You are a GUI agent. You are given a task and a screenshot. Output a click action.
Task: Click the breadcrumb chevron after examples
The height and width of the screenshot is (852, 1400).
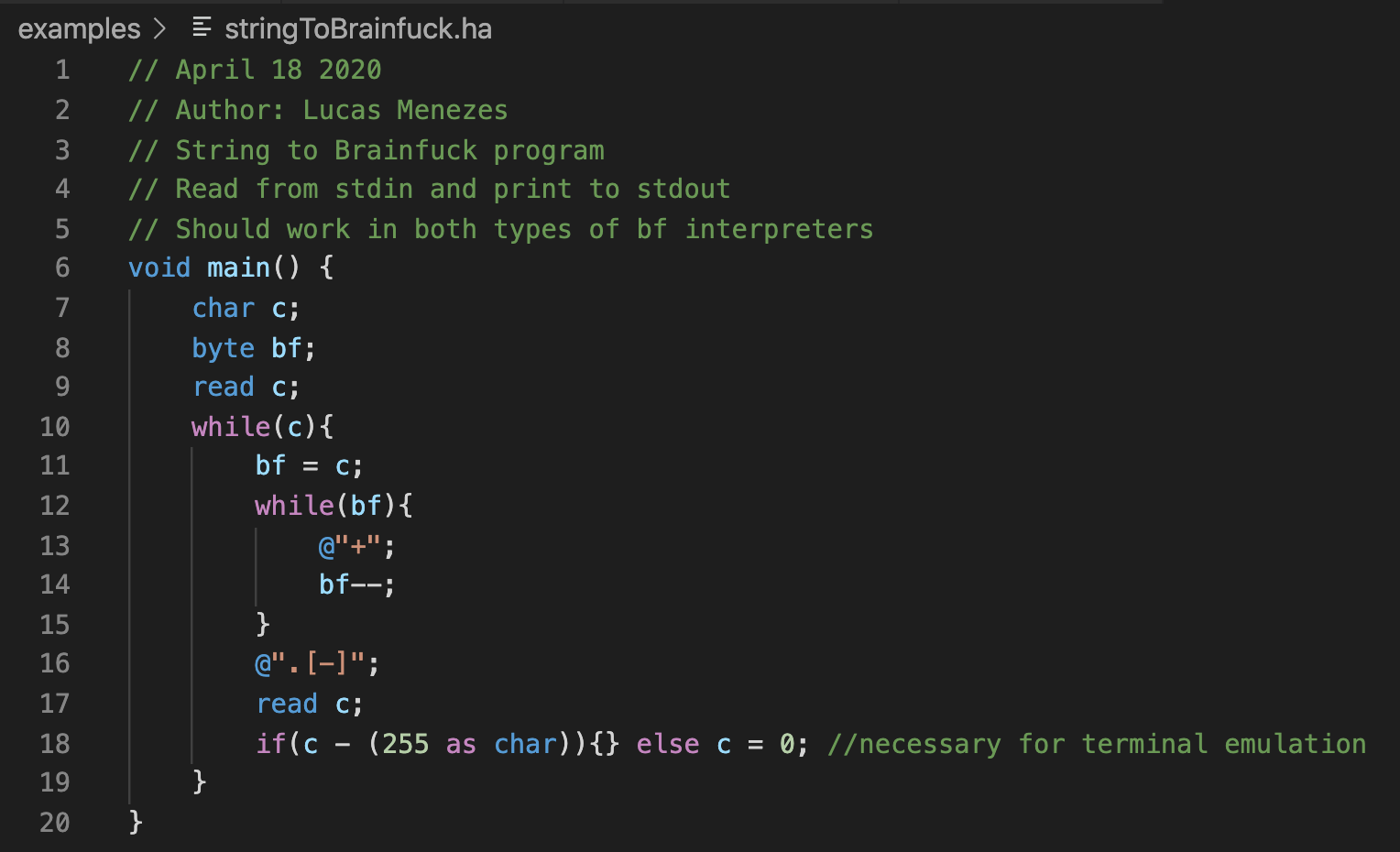tap(160, 28)
